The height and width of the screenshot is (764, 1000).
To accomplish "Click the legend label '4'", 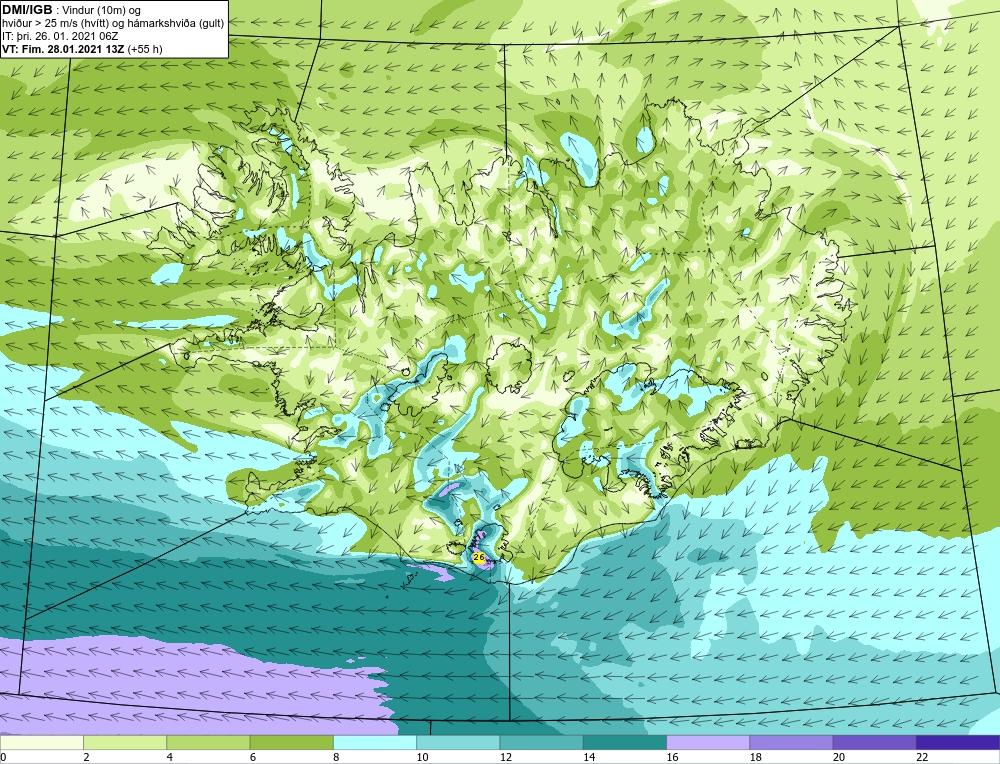I will pos(170,757).
